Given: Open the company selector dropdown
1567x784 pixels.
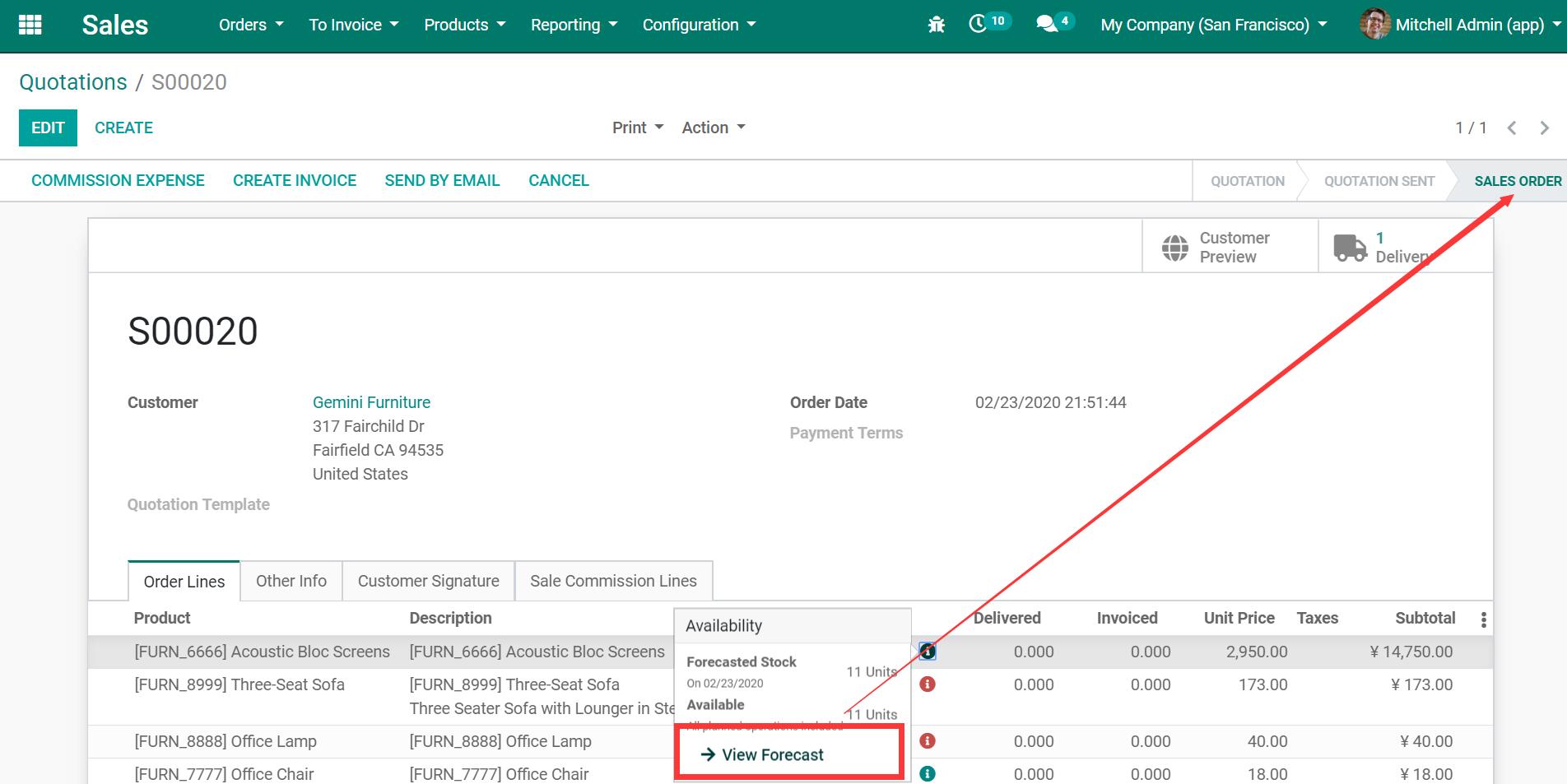Looking at the screenshot, I should pos(1213,25).
